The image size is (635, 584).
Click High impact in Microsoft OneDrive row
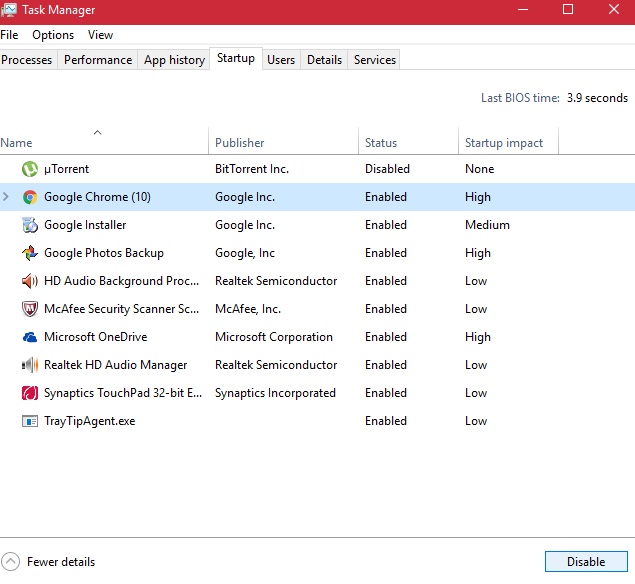[478, 337]
